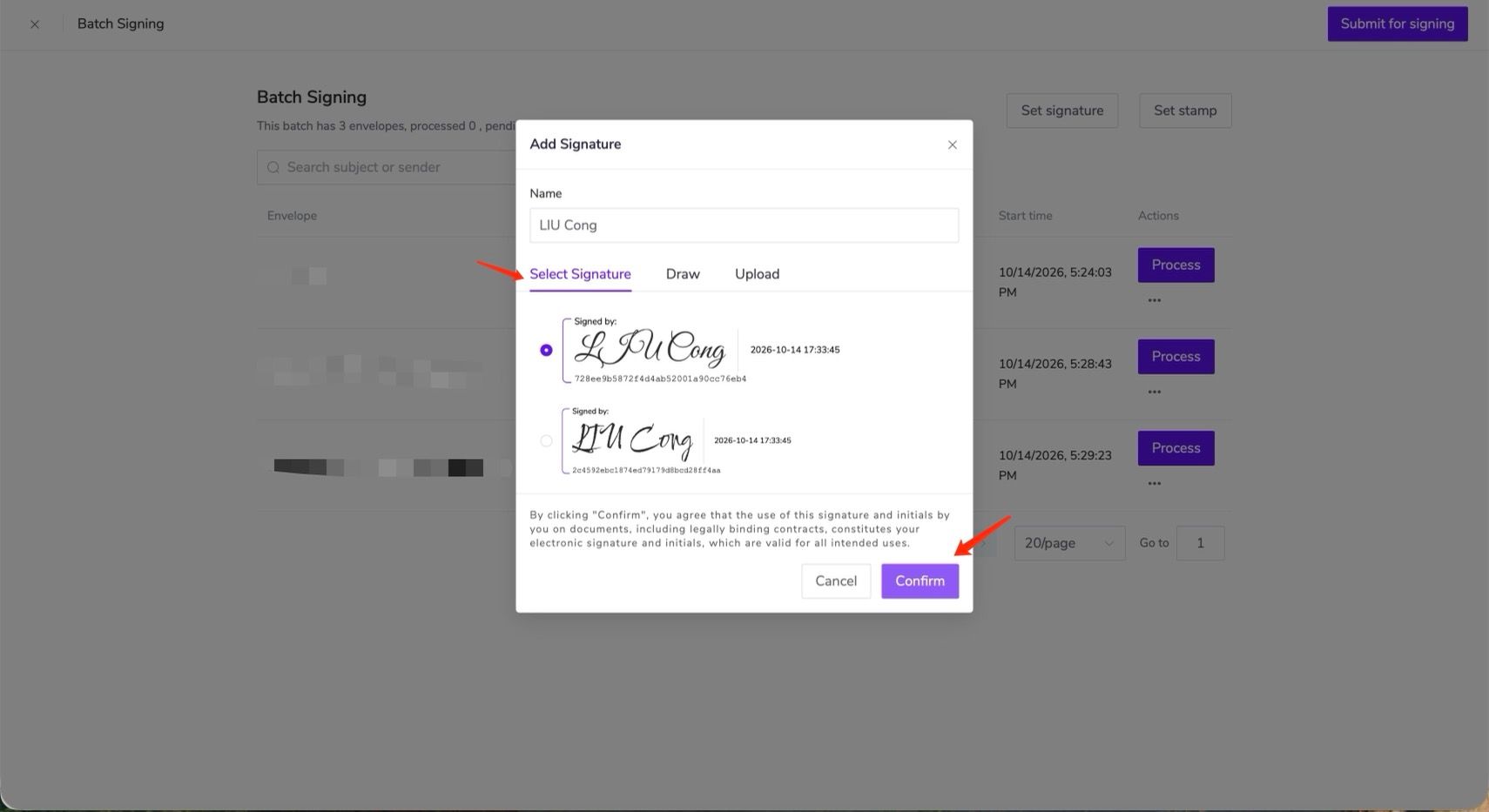Cancel the Add Signature dialog
The height and width of the screenshot is (812, 1489).
click(836, 581)
